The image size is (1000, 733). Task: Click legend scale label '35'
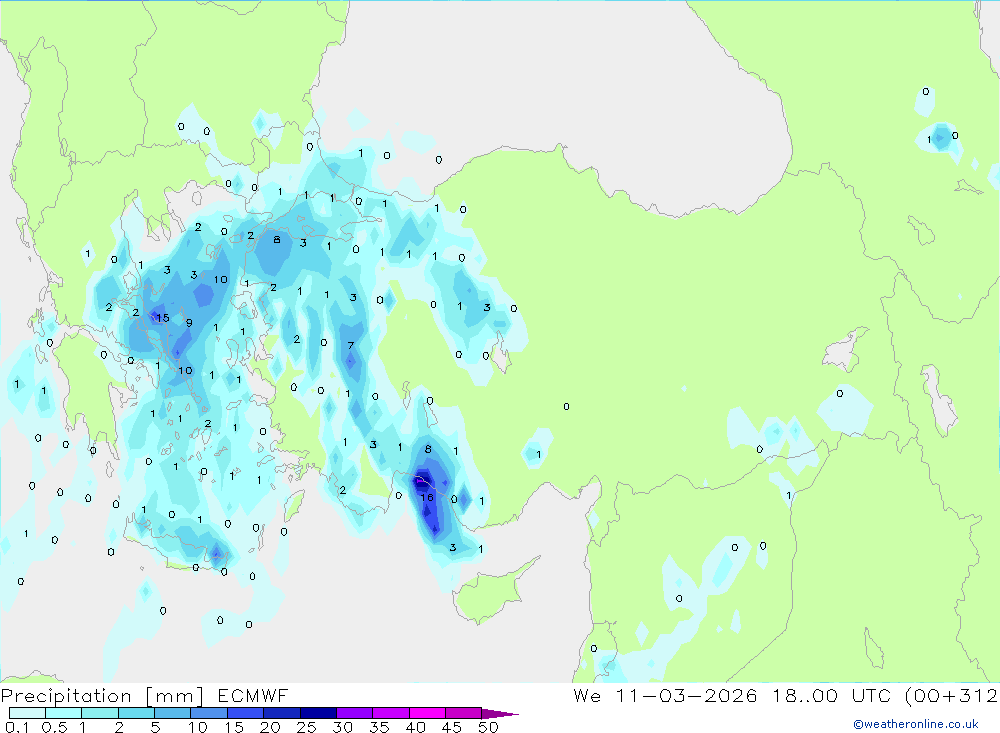click(379, 727)
